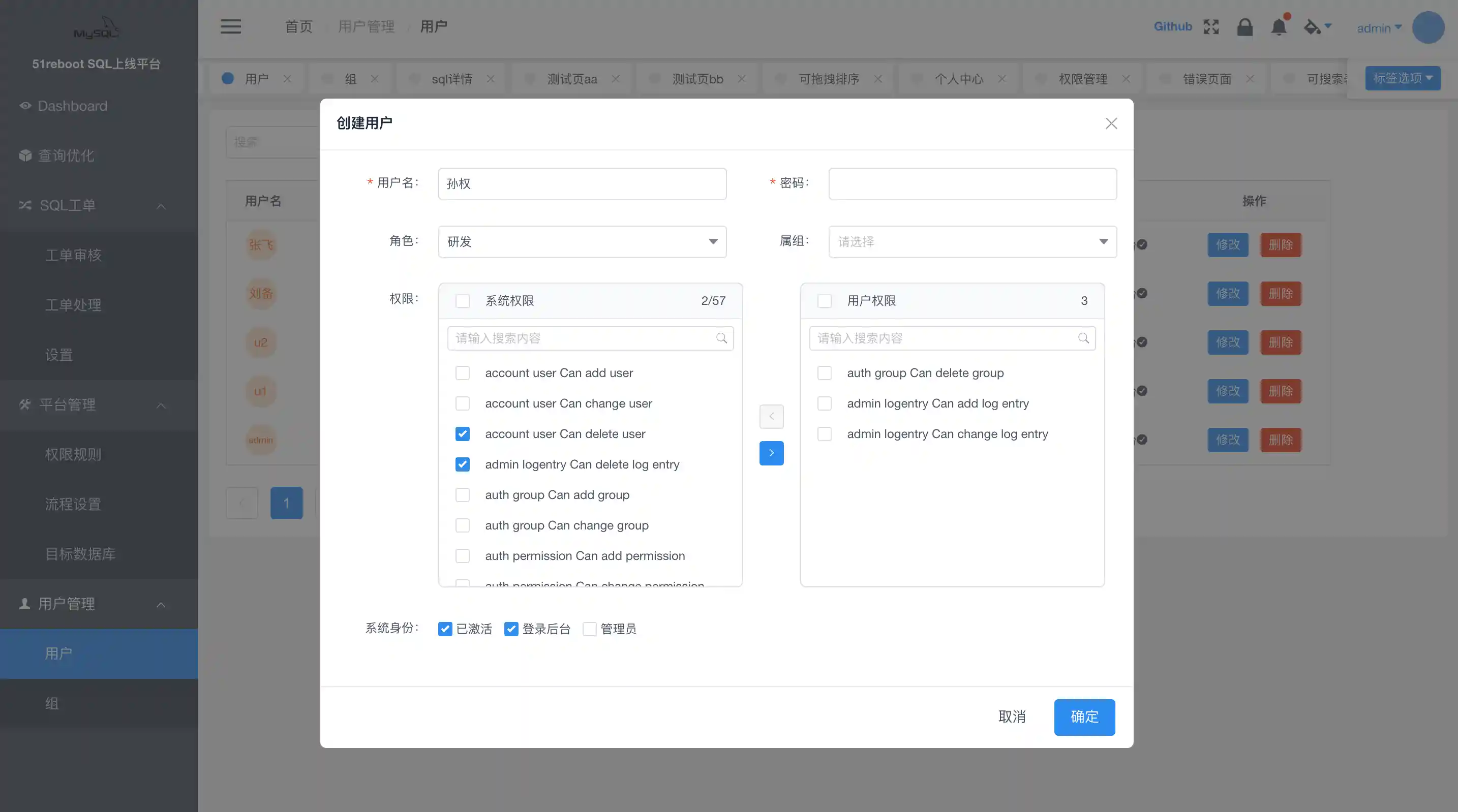Click search icon in system permissions box
The height and width of the screenshot is (812, 1458).
pos(721,338)
